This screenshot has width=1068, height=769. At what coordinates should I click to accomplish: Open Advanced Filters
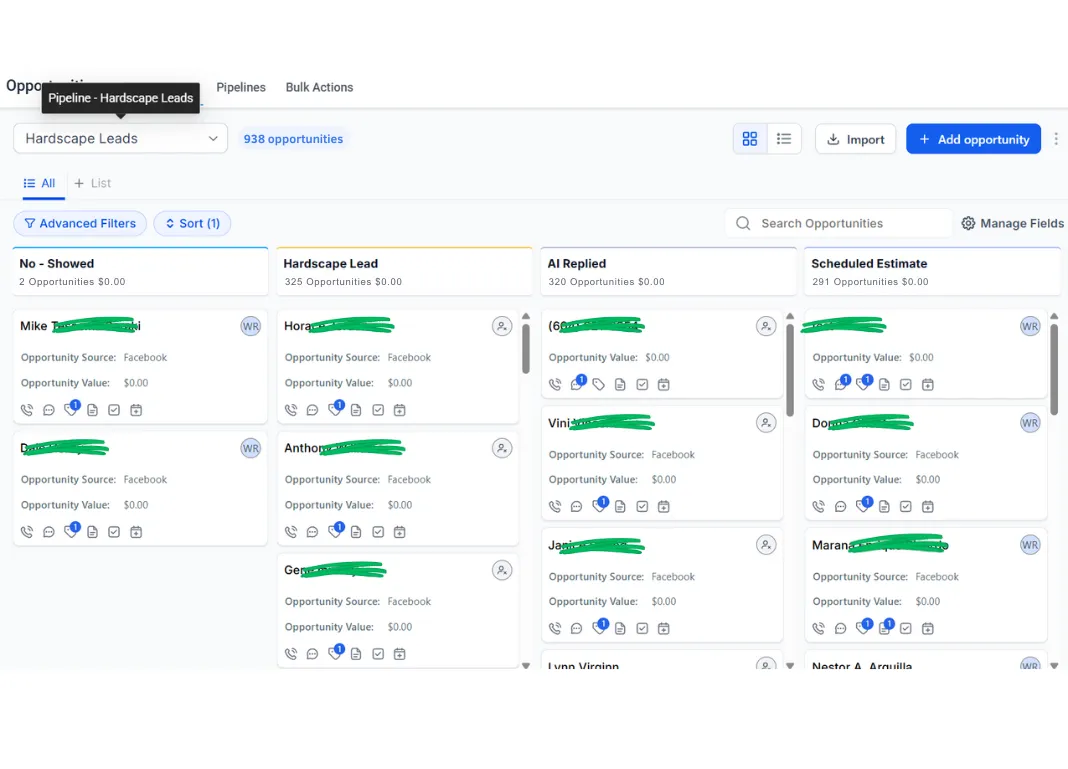point(80,223)
